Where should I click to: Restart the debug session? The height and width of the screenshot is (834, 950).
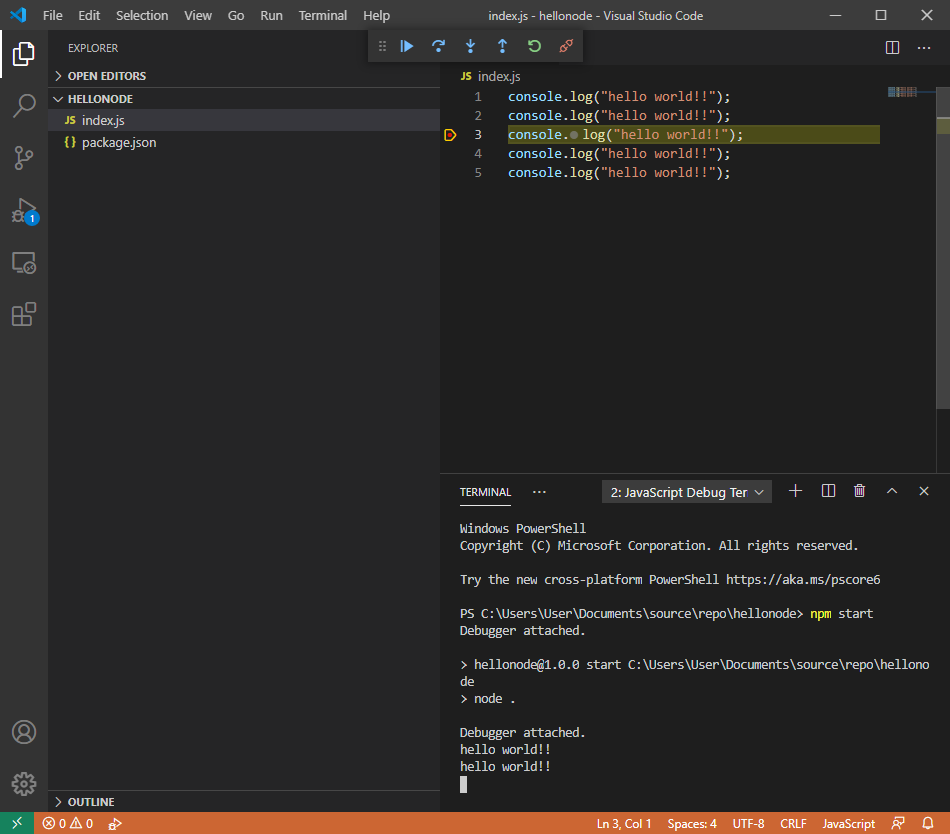tap(534, 46)
